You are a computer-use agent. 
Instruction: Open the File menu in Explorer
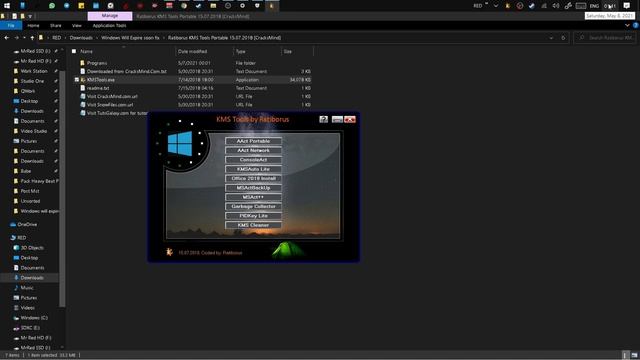pyautogui.click(x=11, y=25)
